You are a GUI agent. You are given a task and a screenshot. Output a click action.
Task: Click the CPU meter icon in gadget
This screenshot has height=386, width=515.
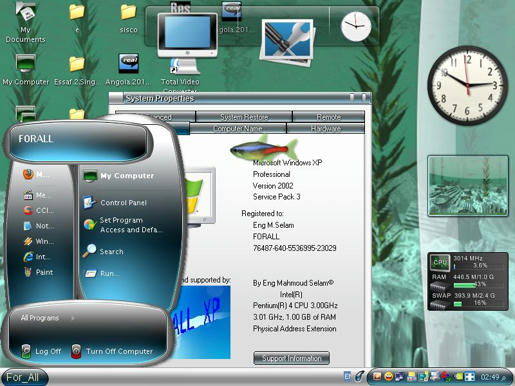point(440,262)
